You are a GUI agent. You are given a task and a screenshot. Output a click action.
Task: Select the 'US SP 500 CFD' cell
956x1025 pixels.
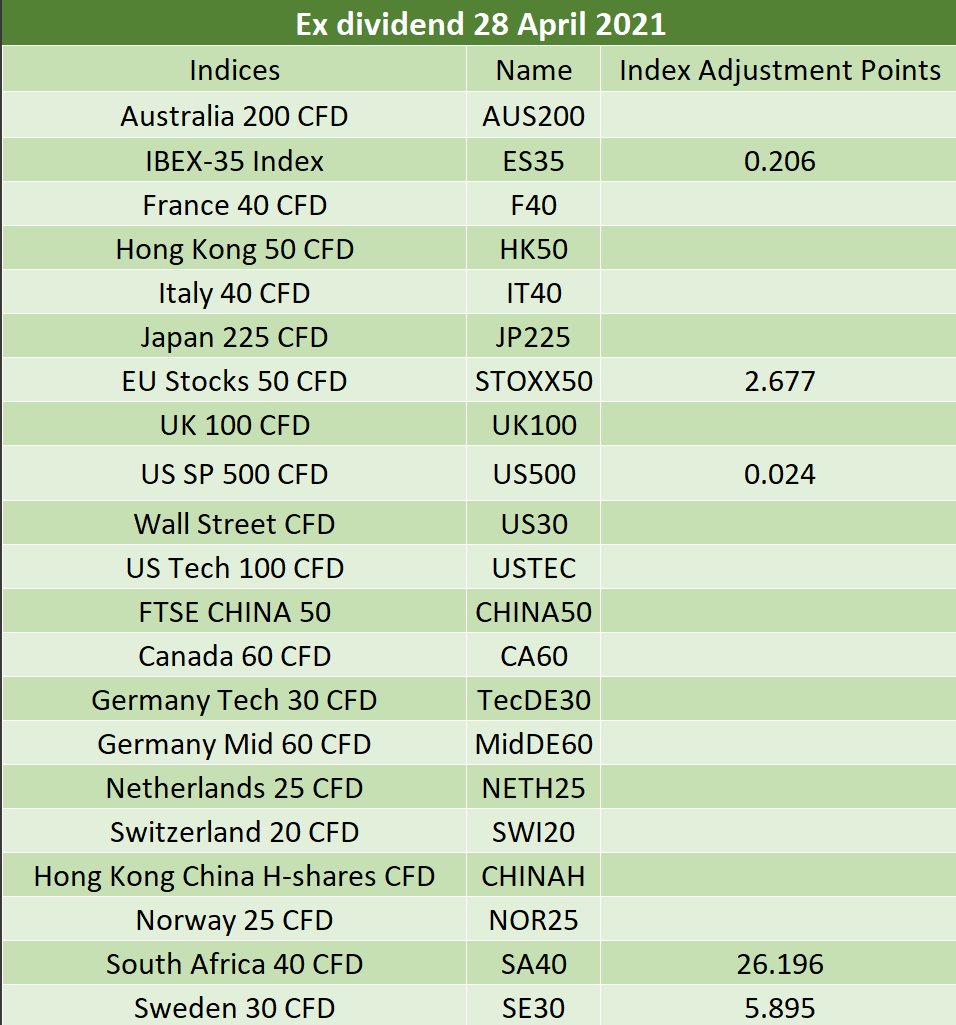(x=234, y=474)
